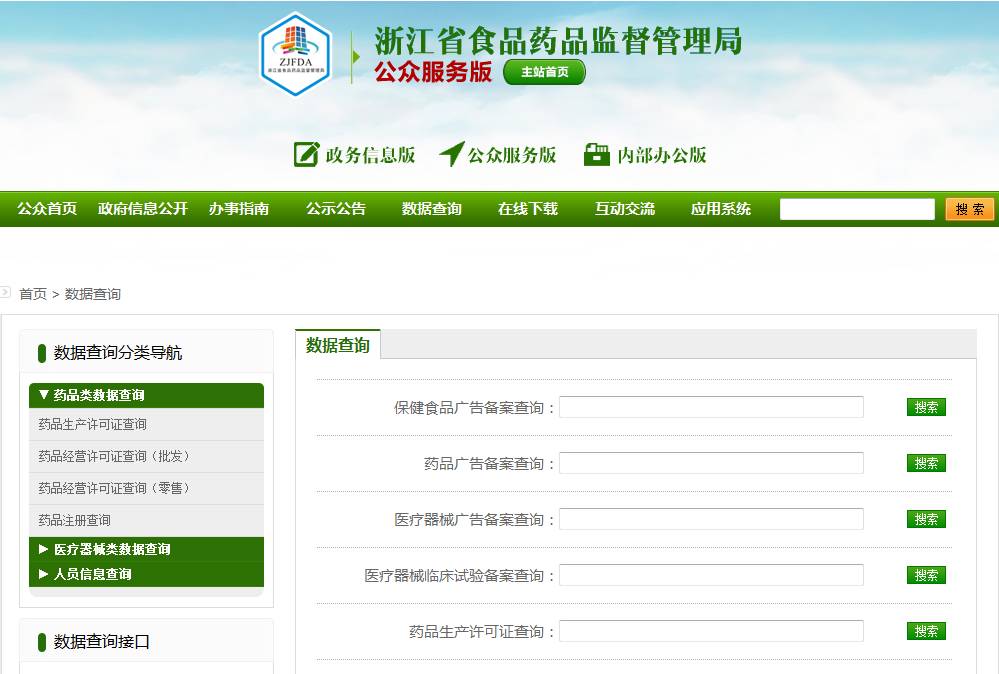Viewport: 999px width, 674px height.
Task: Open 药品经营许可证查询（零售）
Action: click(114, 488)
